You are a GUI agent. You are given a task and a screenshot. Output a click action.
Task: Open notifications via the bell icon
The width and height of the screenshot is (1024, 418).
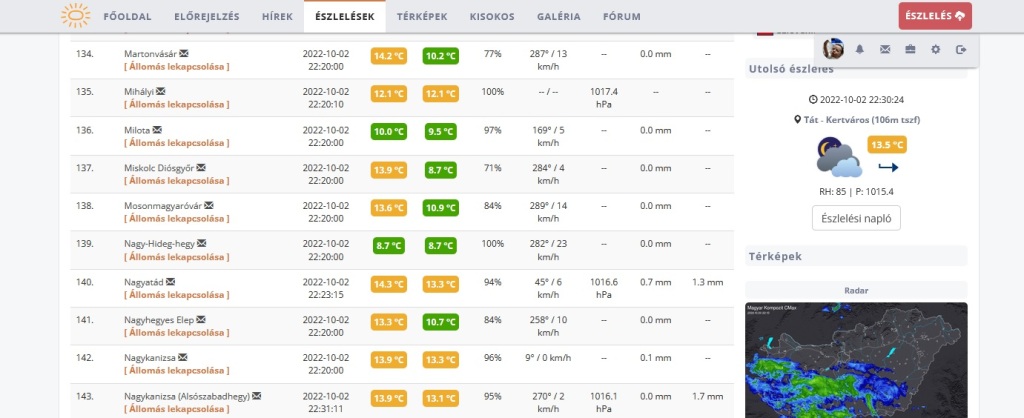coord(859,49)
